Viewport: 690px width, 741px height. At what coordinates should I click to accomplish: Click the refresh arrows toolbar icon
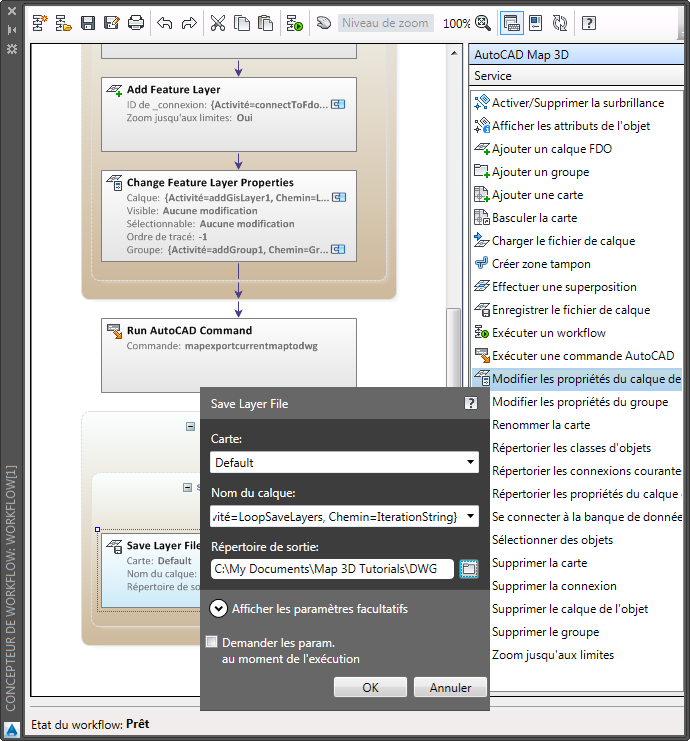click(560, 23)
